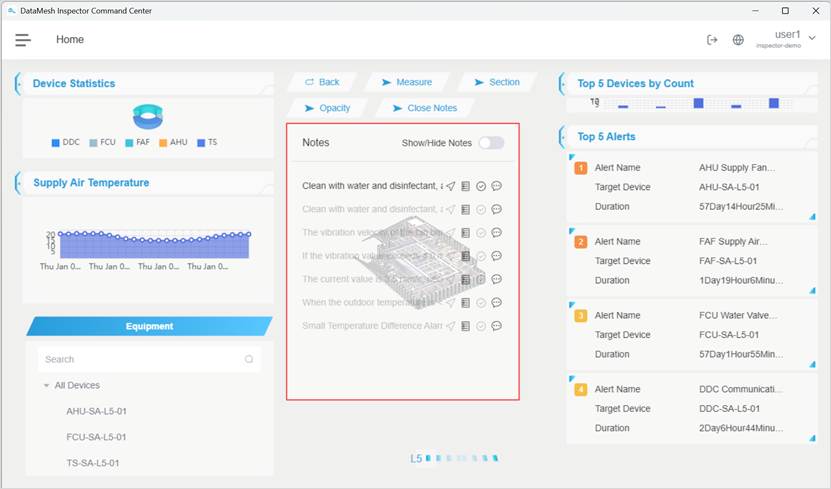
Task: Open the hamburger navigation menu
Action: (x=23, y=40)
